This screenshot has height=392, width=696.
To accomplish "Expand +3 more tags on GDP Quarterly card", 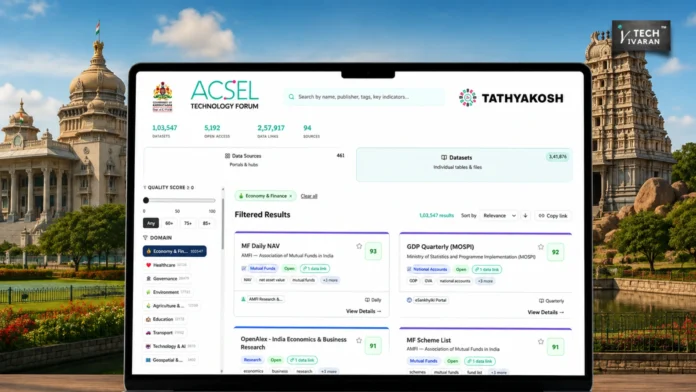I will [485, 281].
